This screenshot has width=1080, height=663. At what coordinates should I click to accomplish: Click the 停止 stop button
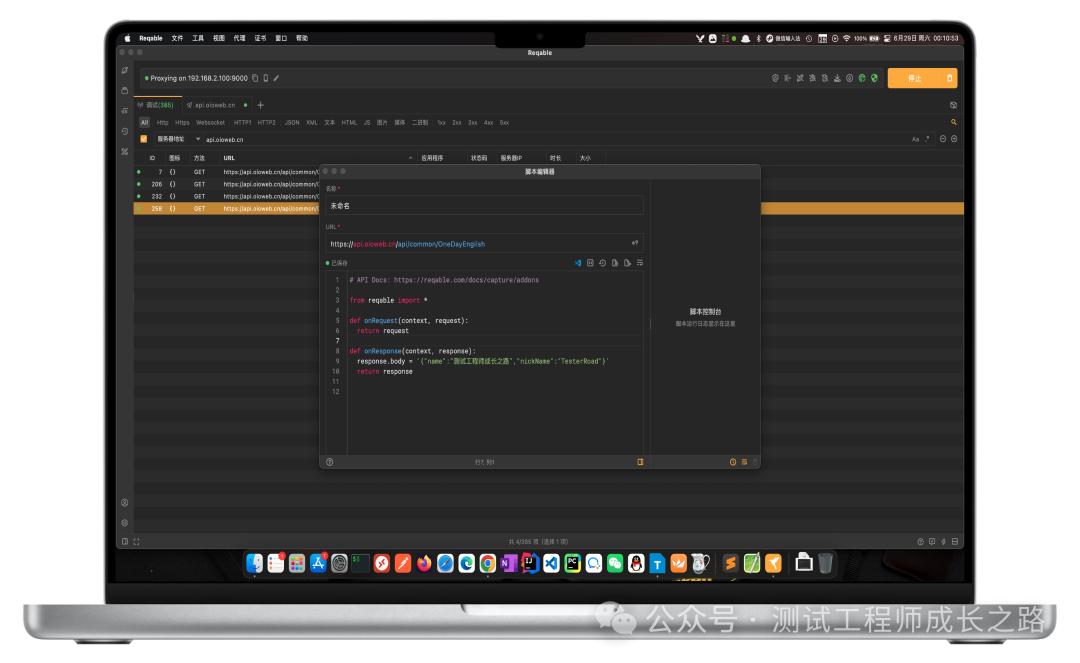point(914,78)
